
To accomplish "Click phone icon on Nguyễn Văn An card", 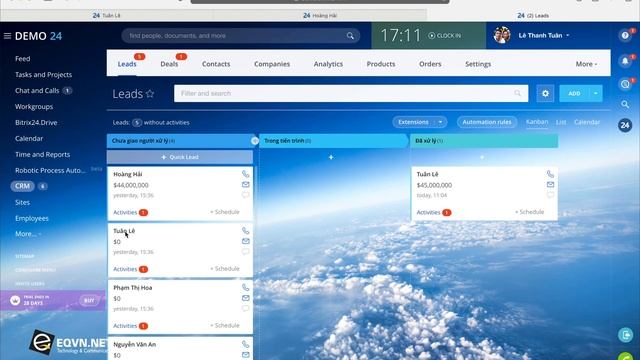I will [245, 344].
